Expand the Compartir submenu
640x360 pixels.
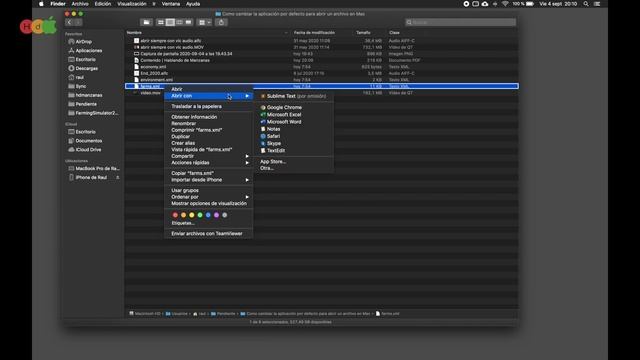209,156
